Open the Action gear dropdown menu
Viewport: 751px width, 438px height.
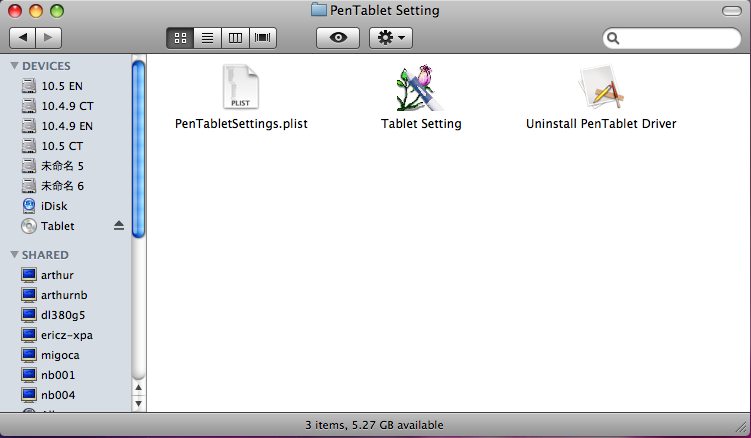pyautogui.click(x=391, y=38)
